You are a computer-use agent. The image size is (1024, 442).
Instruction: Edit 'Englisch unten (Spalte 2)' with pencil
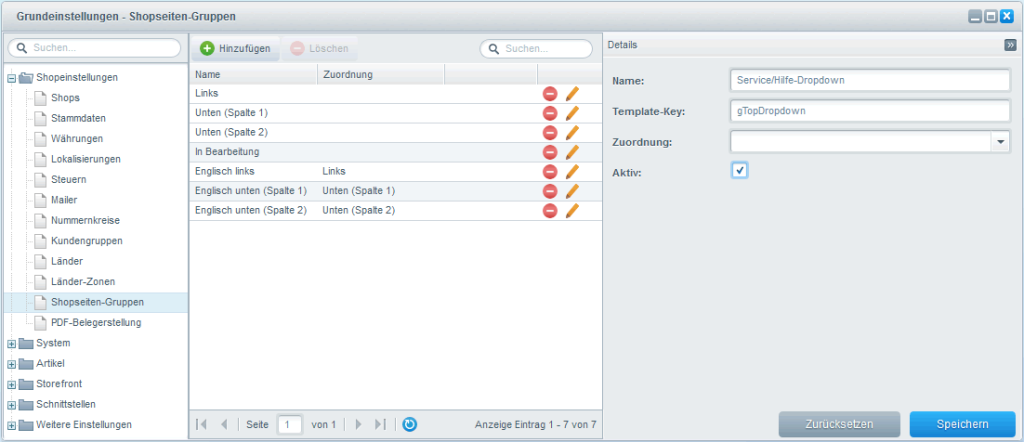[572, 211]
